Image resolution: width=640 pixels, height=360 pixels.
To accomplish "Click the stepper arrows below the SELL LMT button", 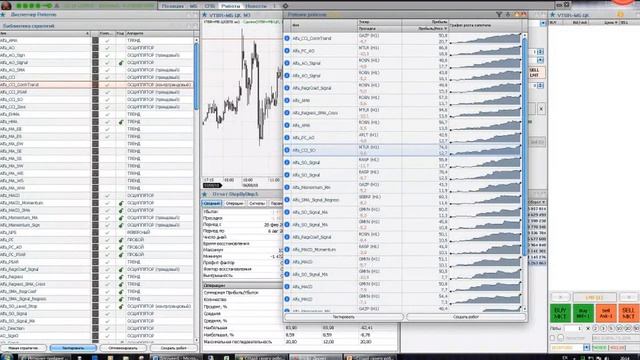I will pos(540,86).
